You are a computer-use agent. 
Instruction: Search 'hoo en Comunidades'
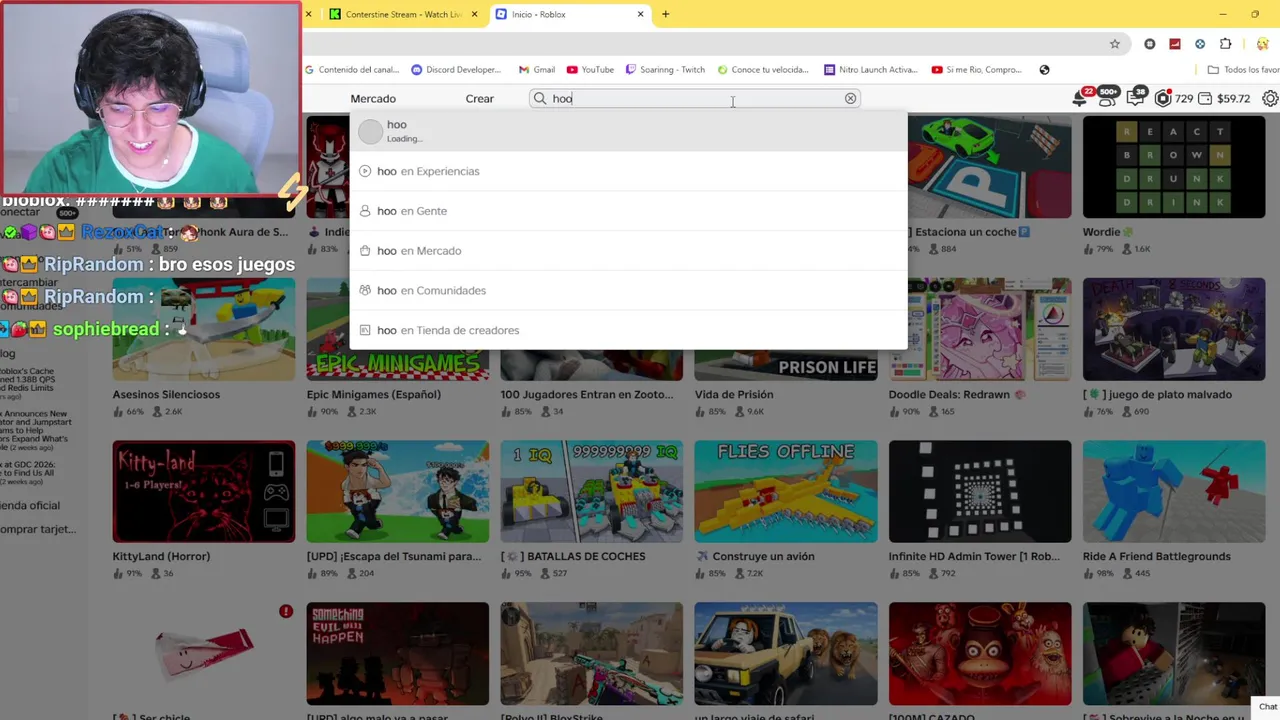[628, 290]
